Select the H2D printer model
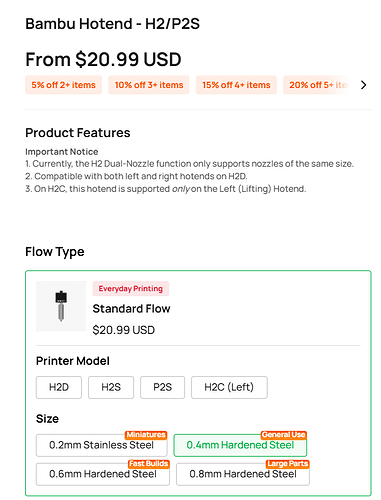Viewport: 381px width, 500px height. click(x=59, y=387)
